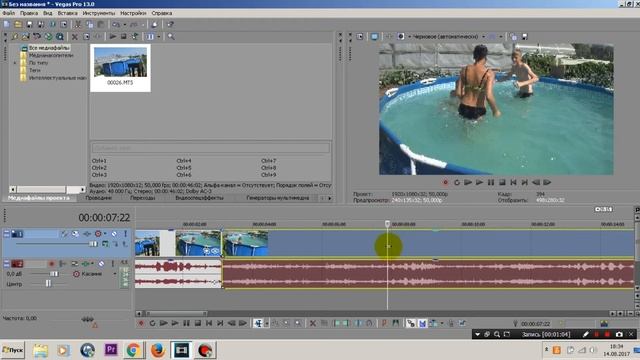This screenshot has width=640, height=360.
Task: Expand the По типу folder node
Action: [15, 63]
